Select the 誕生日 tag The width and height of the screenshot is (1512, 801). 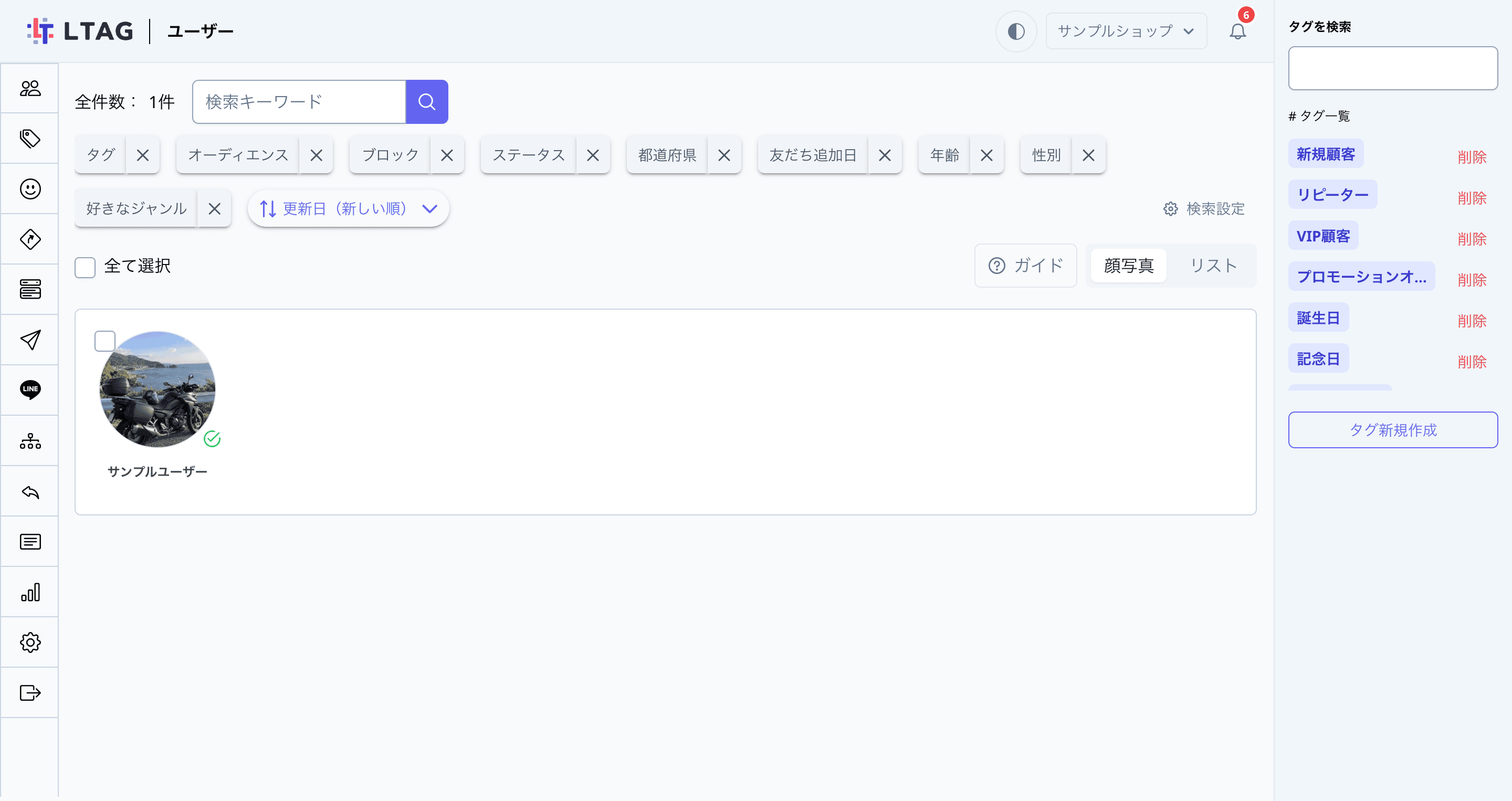point(1318,318)
